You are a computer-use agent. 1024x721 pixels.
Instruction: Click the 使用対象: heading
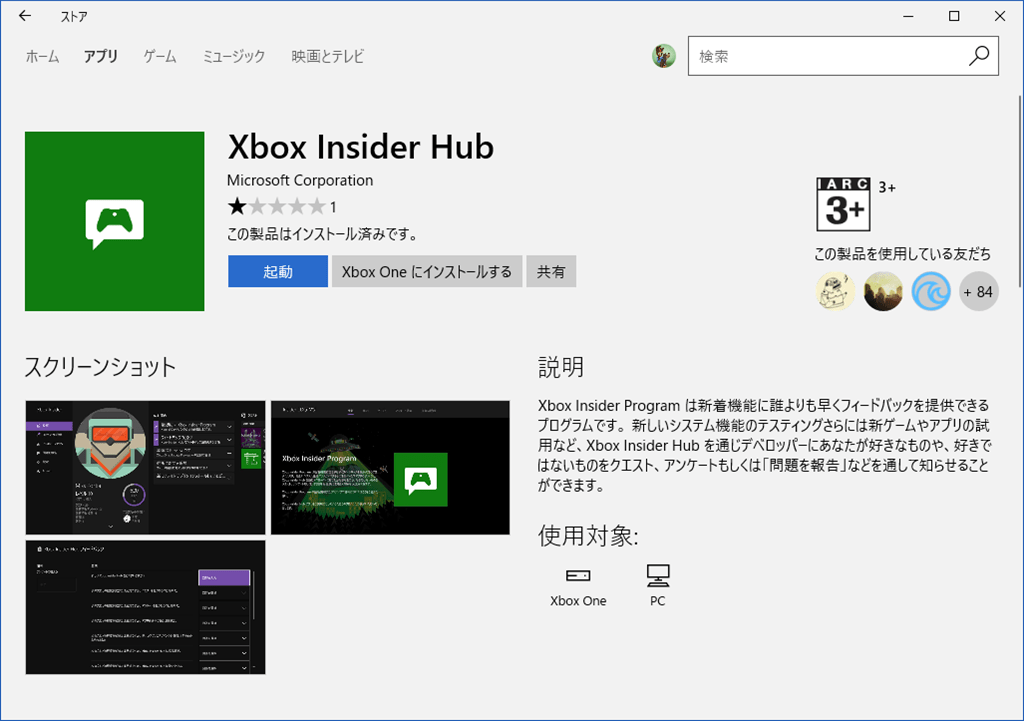[x=588, y=536]
